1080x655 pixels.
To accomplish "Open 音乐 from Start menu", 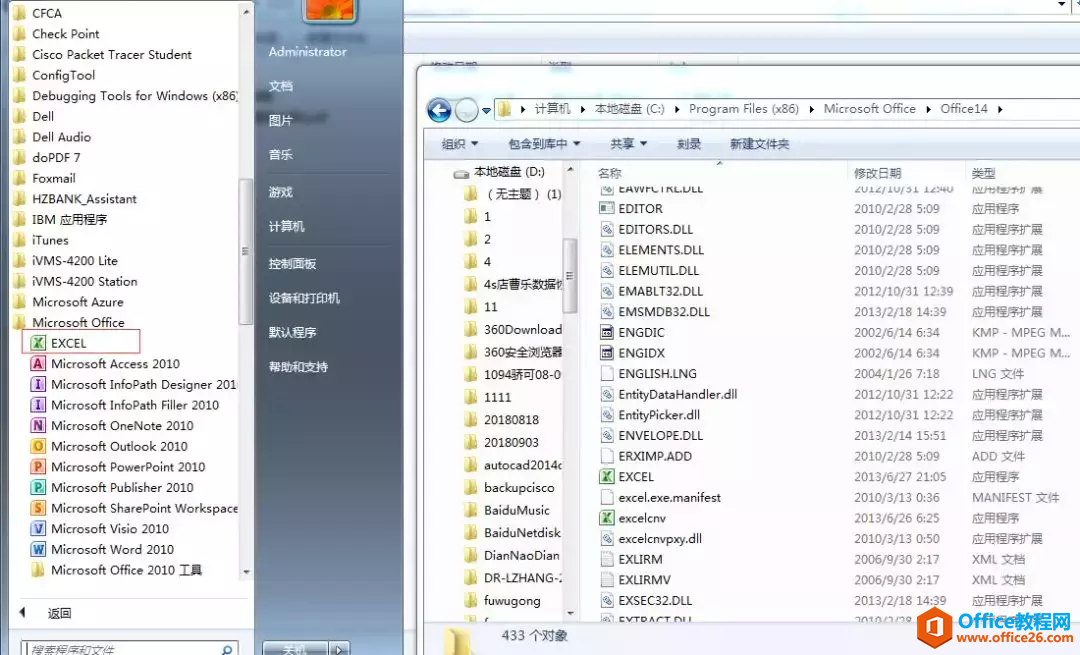I will coord(281,155).
